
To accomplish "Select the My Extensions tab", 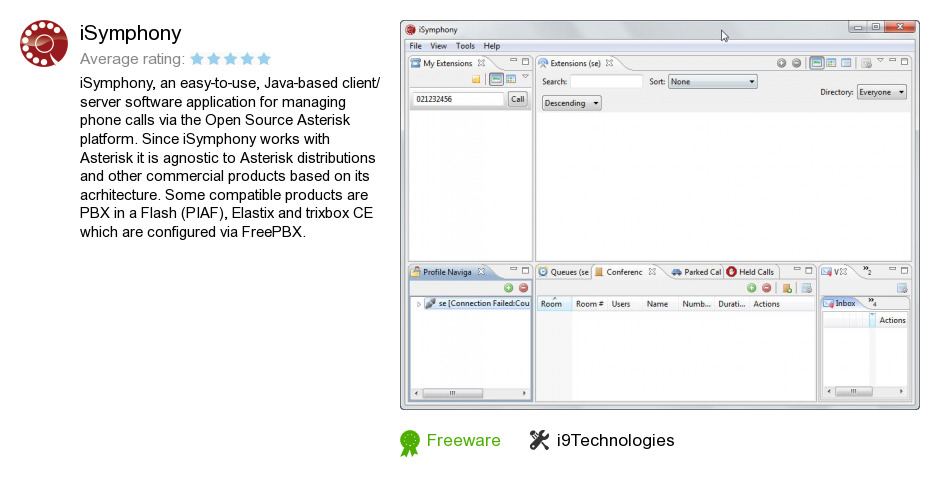I will pyautogui.click(x=447, y=63).
